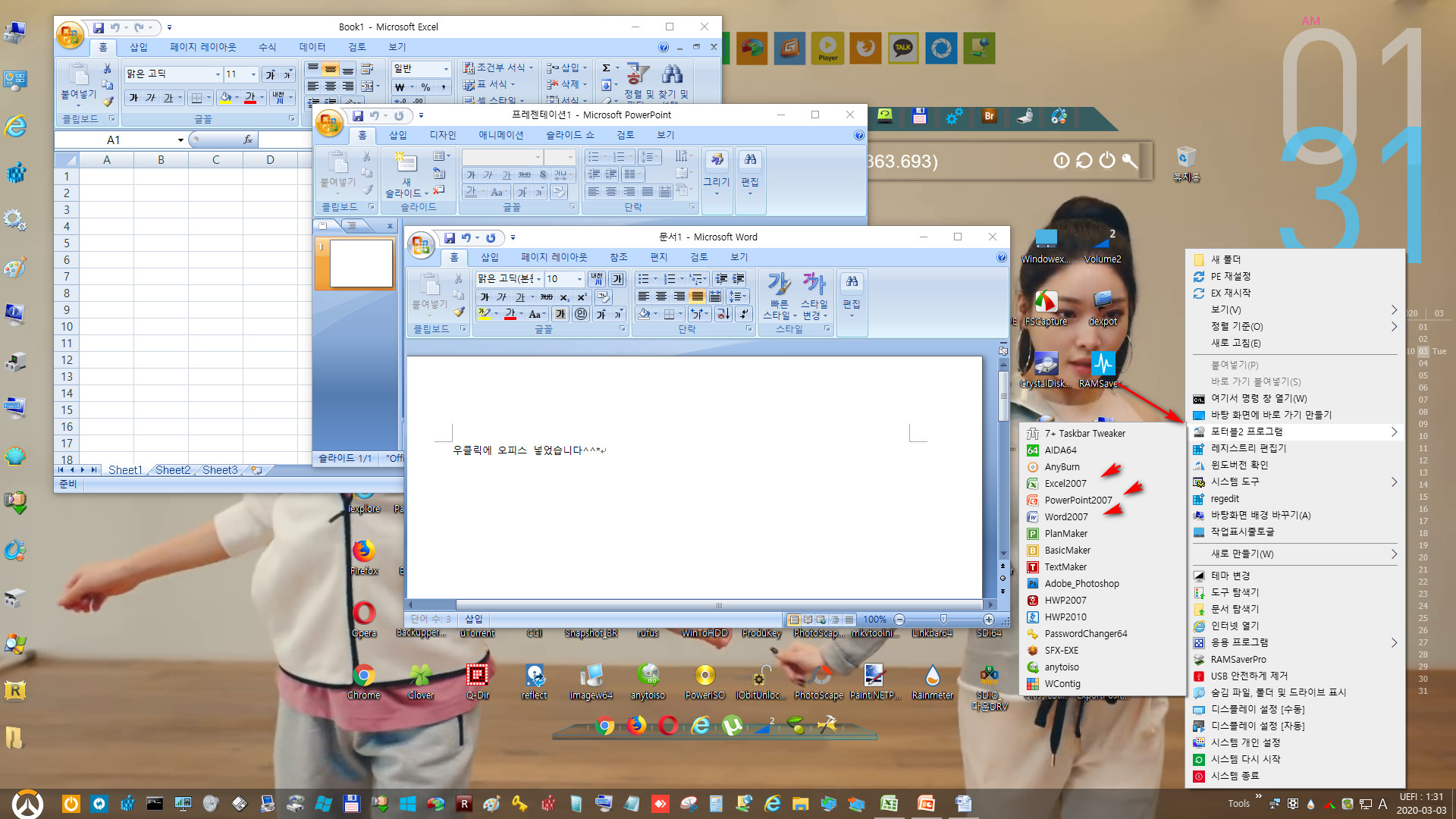1456x819 pixels.
Task: Click Word vertical scrollbar thumb
Action: tap(1003, 395)
